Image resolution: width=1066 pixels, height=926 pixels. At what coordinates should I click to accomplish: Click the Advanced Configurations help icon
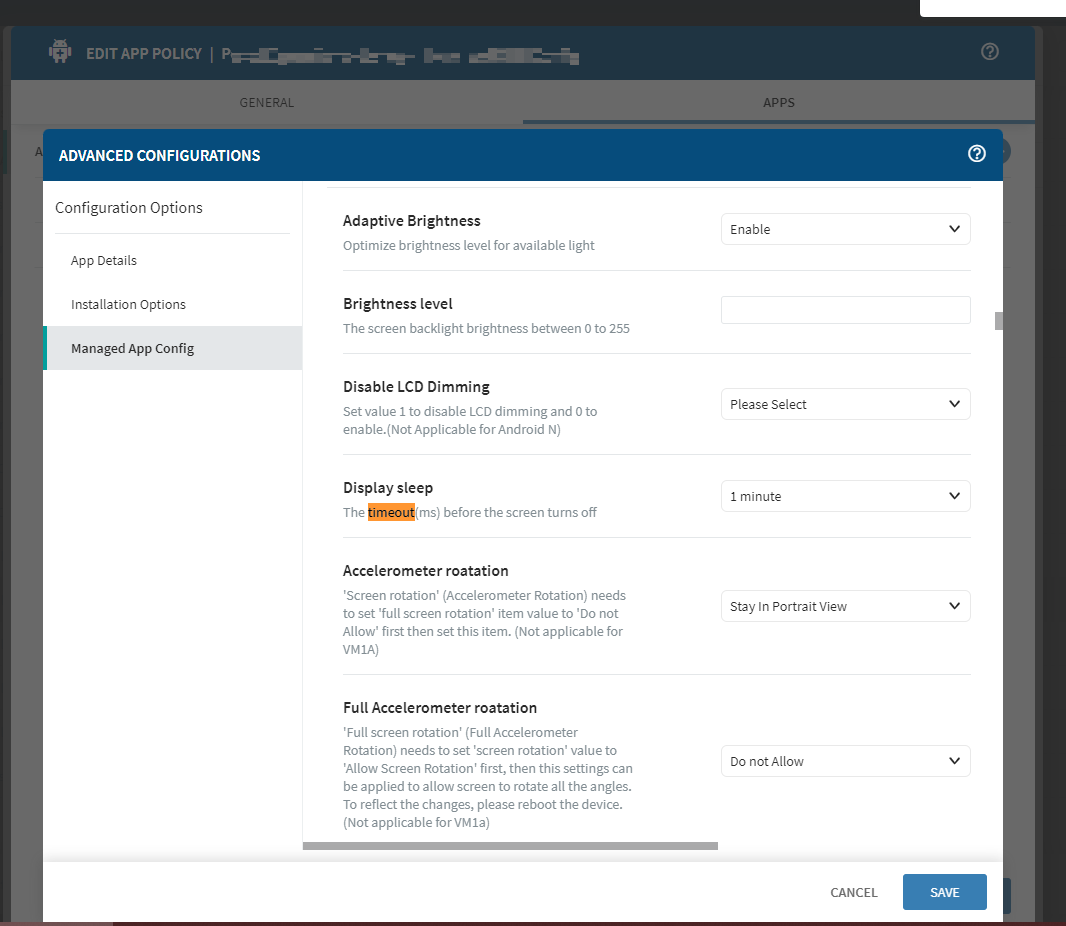[x=977, y=154]
